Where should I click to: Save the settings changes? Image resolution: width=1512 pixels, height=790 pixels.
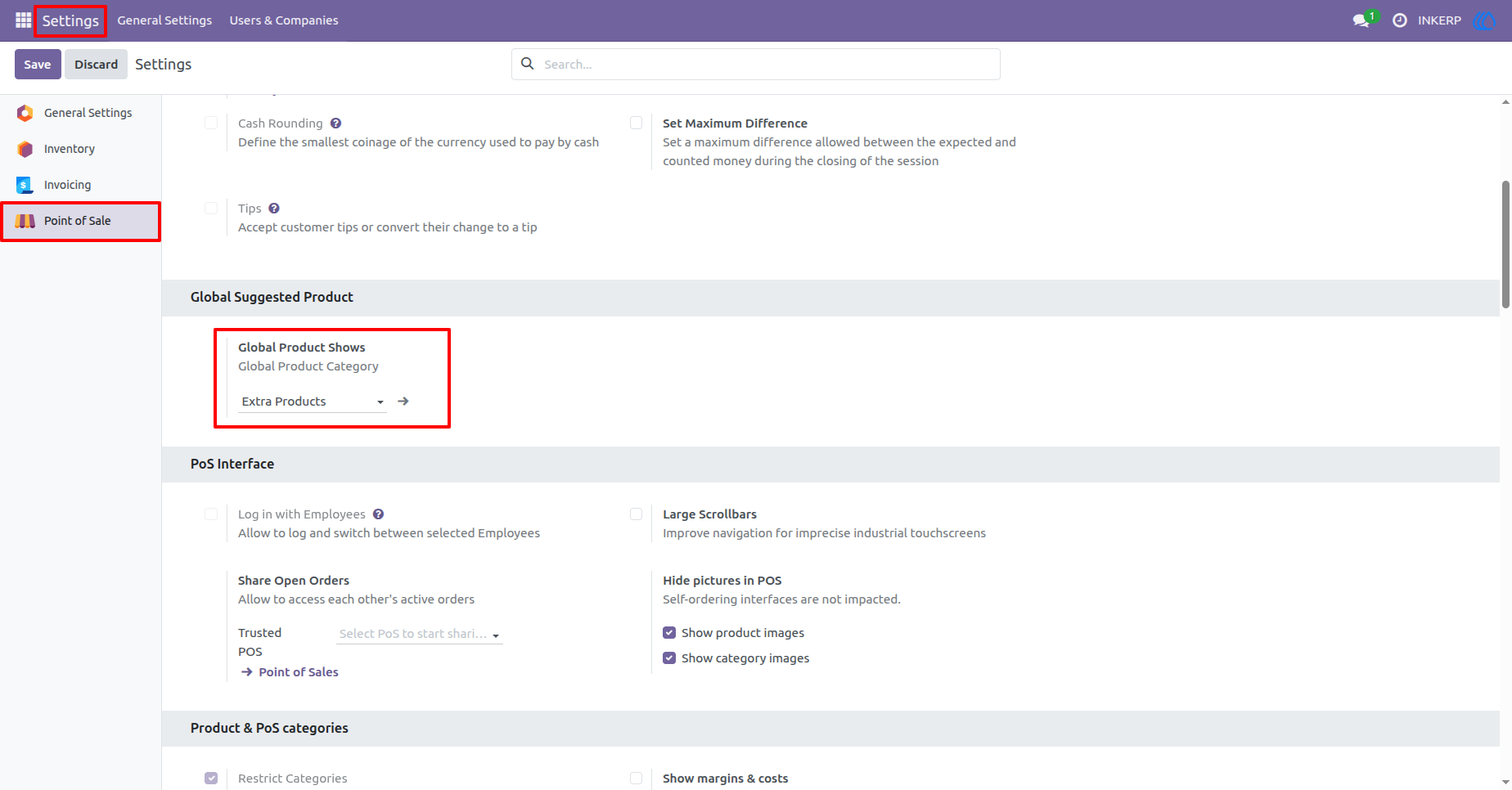[x=38, y=64]
